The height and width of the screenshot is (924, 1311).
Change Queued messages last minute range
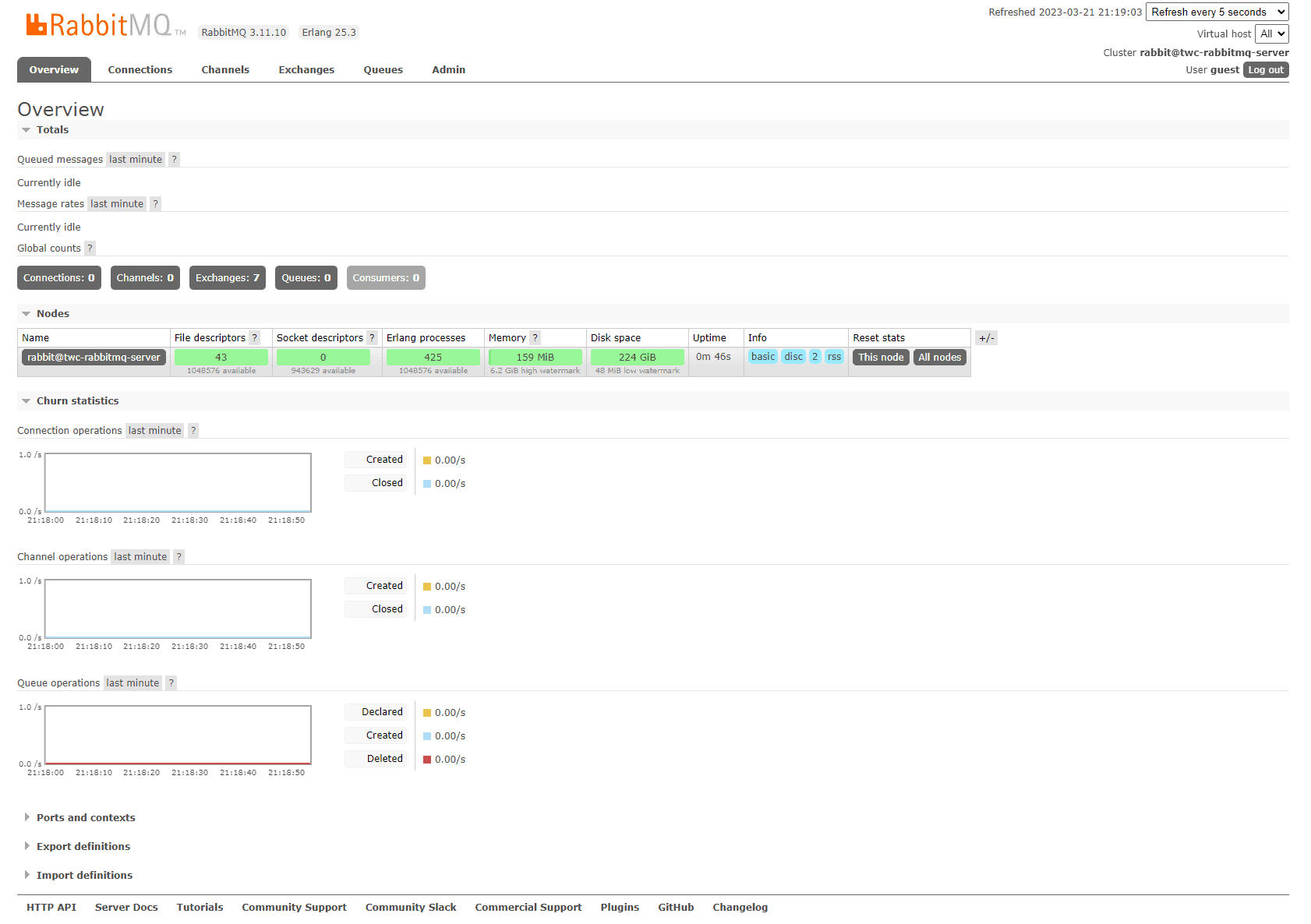pos(136,159)
